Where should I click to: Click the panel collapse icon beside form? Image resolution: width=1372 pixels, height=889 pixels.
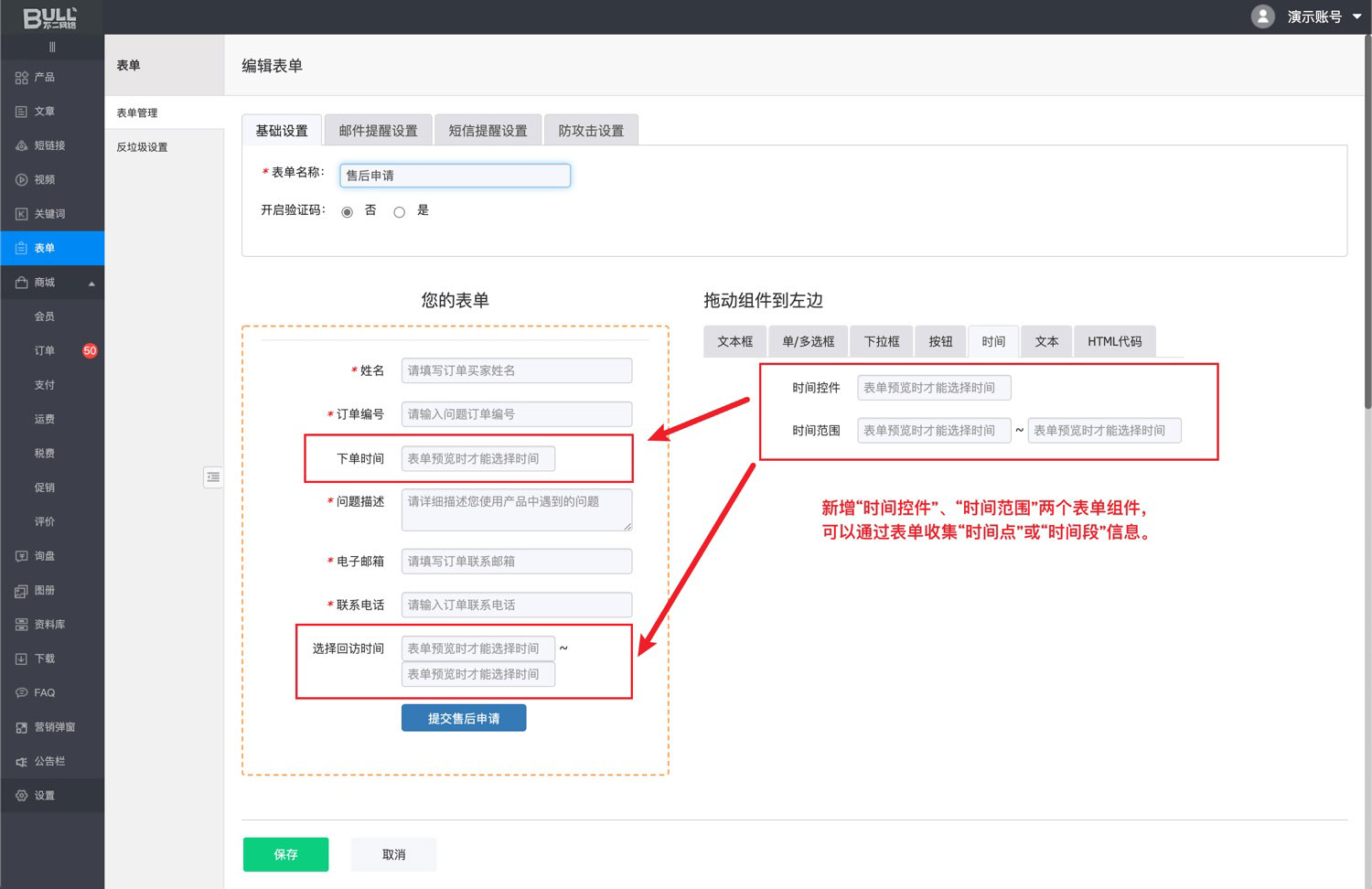(213, 477)
